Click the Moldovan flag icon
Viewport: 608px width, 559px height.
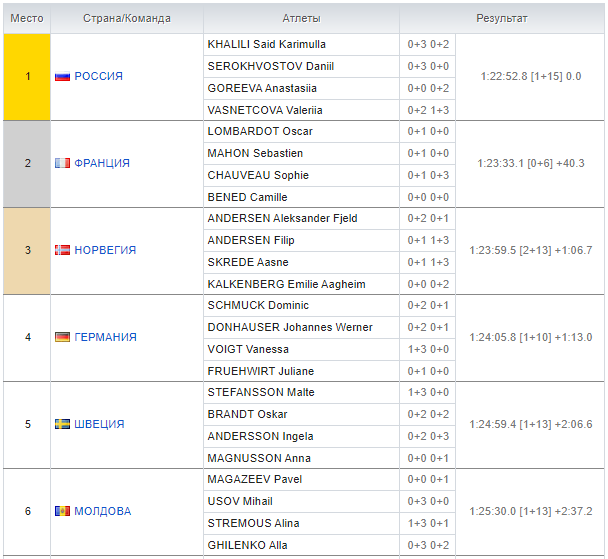click(62, 512)
